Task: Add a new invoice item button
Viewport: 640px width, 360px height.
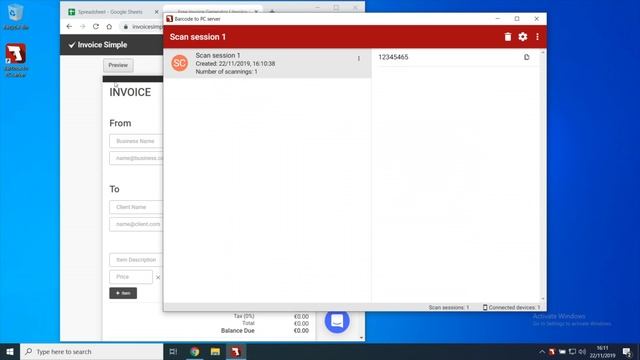Action: pyautogui.click(x=123, y=293)
